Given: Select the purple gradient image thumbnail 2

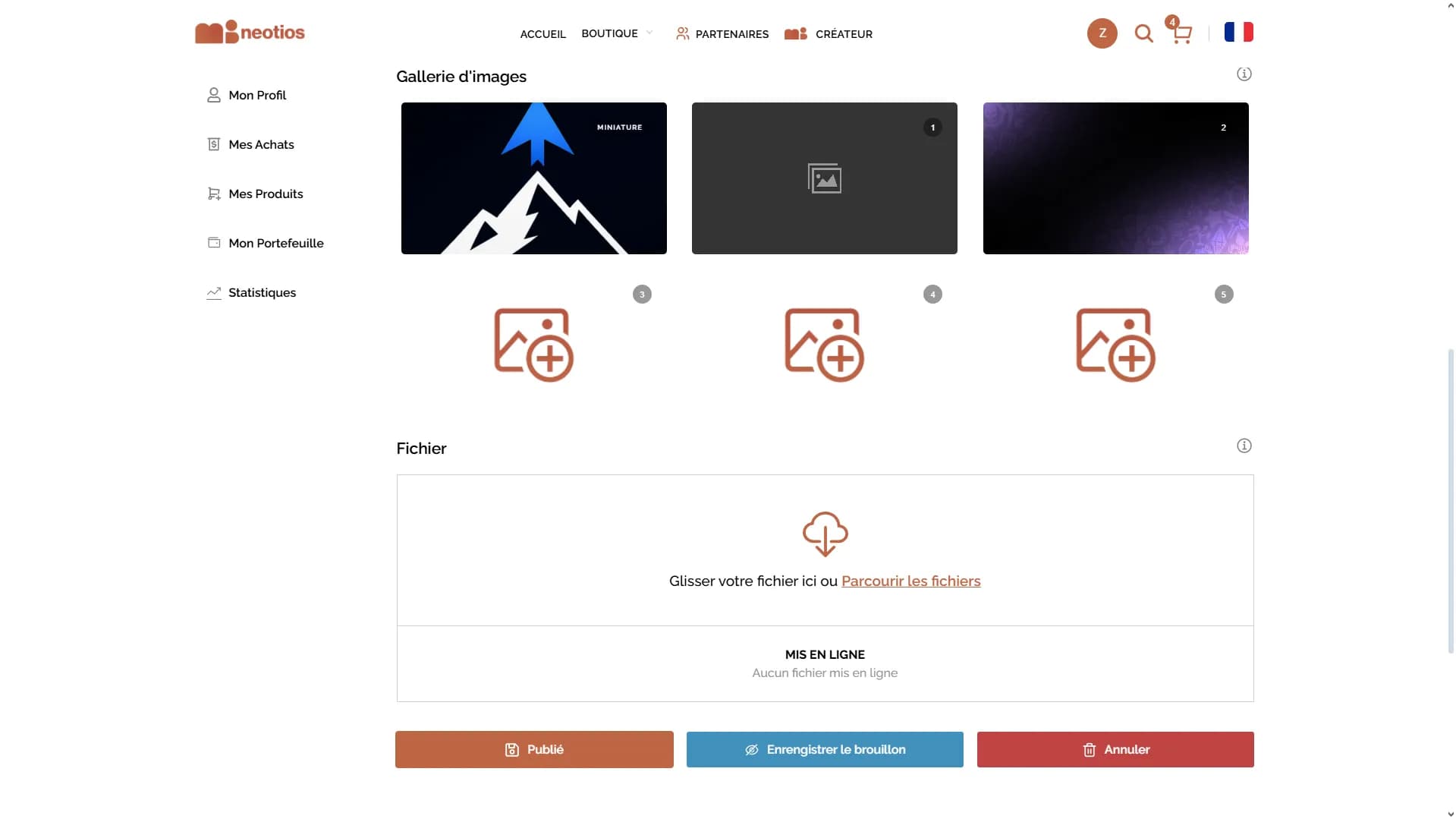Looking at the screenshot, I should [x=1115, y=178].
